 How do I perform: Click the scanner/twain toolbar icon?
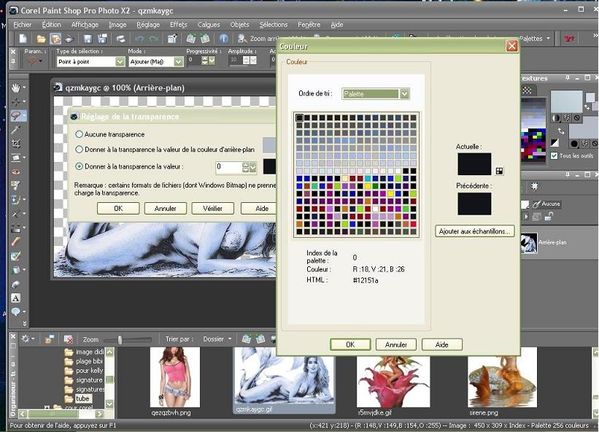pos(69,39)
